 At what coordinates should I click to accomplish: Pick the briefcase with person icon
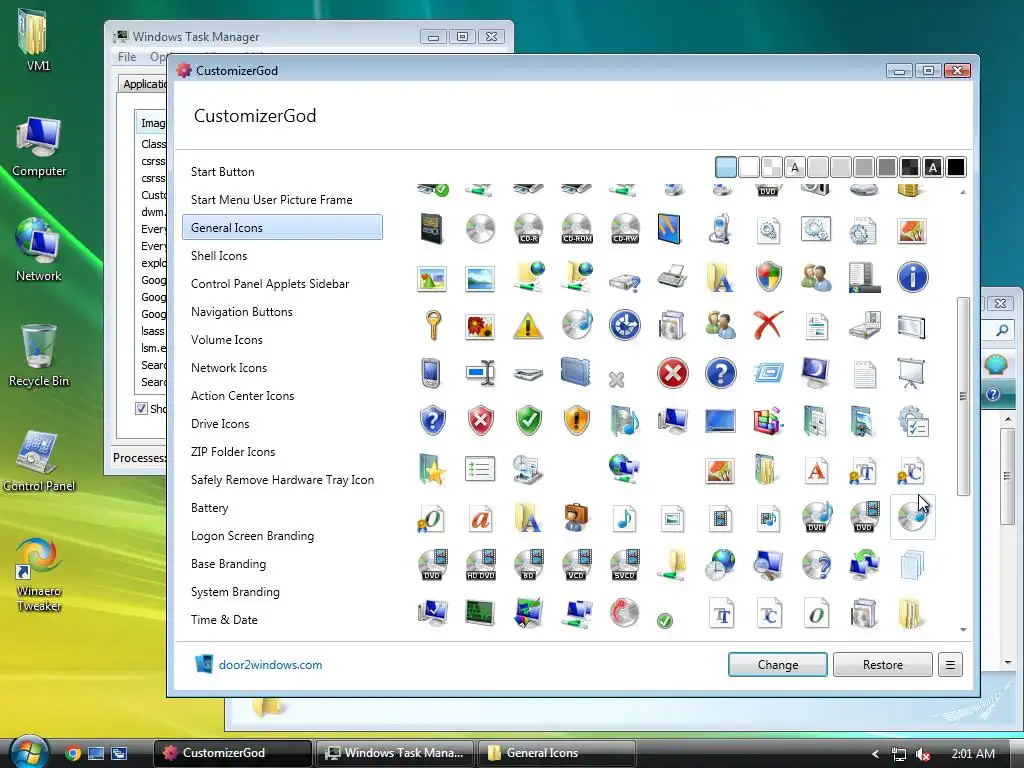(x=577, y=519)
